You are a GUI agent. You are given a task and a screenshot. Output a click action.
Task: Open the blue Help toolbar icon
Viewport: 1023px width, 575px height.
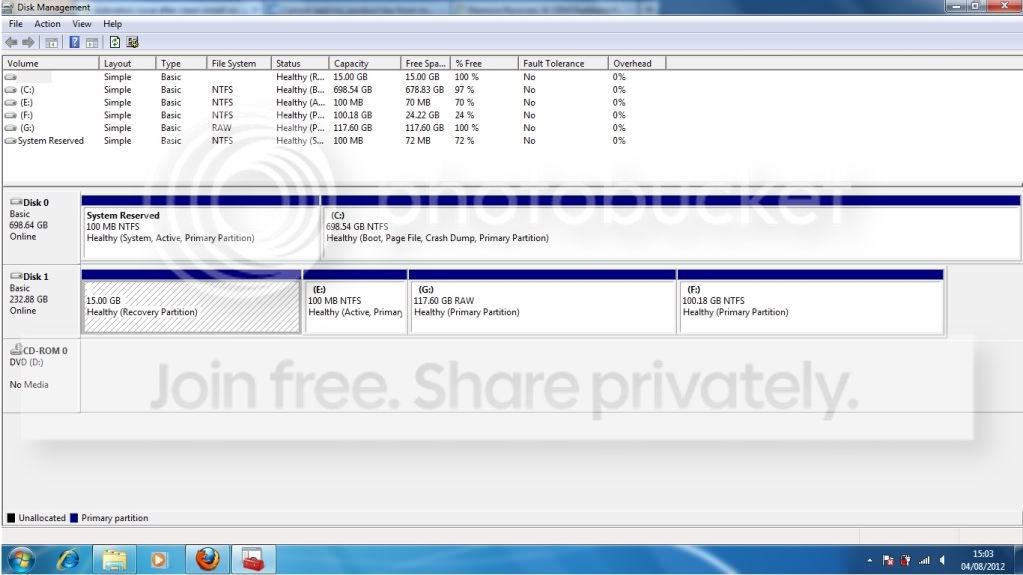[74, 42]
